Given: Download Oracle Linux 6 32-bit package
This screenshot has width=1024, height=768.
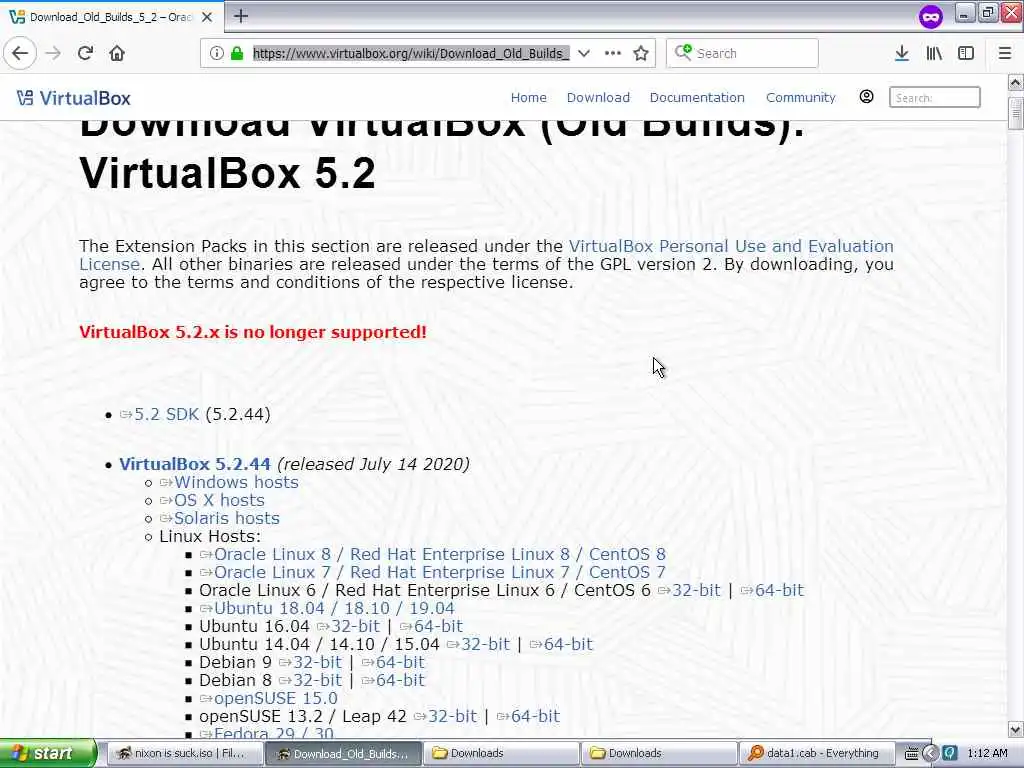Looking at the screenshot, I should (689, 590).
